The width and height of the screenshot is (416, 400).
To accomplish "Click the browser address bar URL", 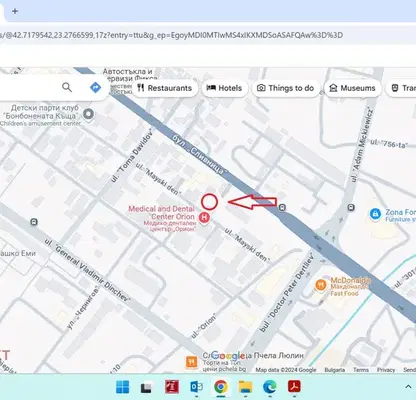I will click(171, 35).
